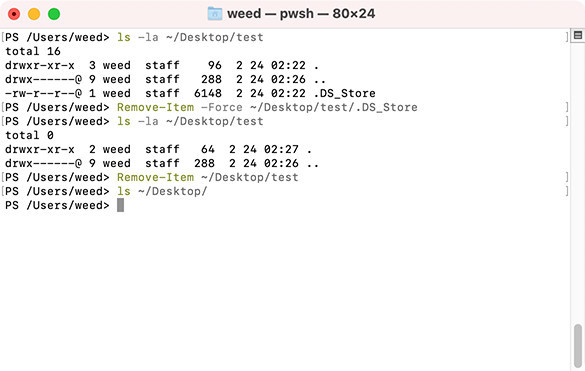Click the 6148 file size value
The width and height of the screenshot is (585, 371).
pos(208,93)
